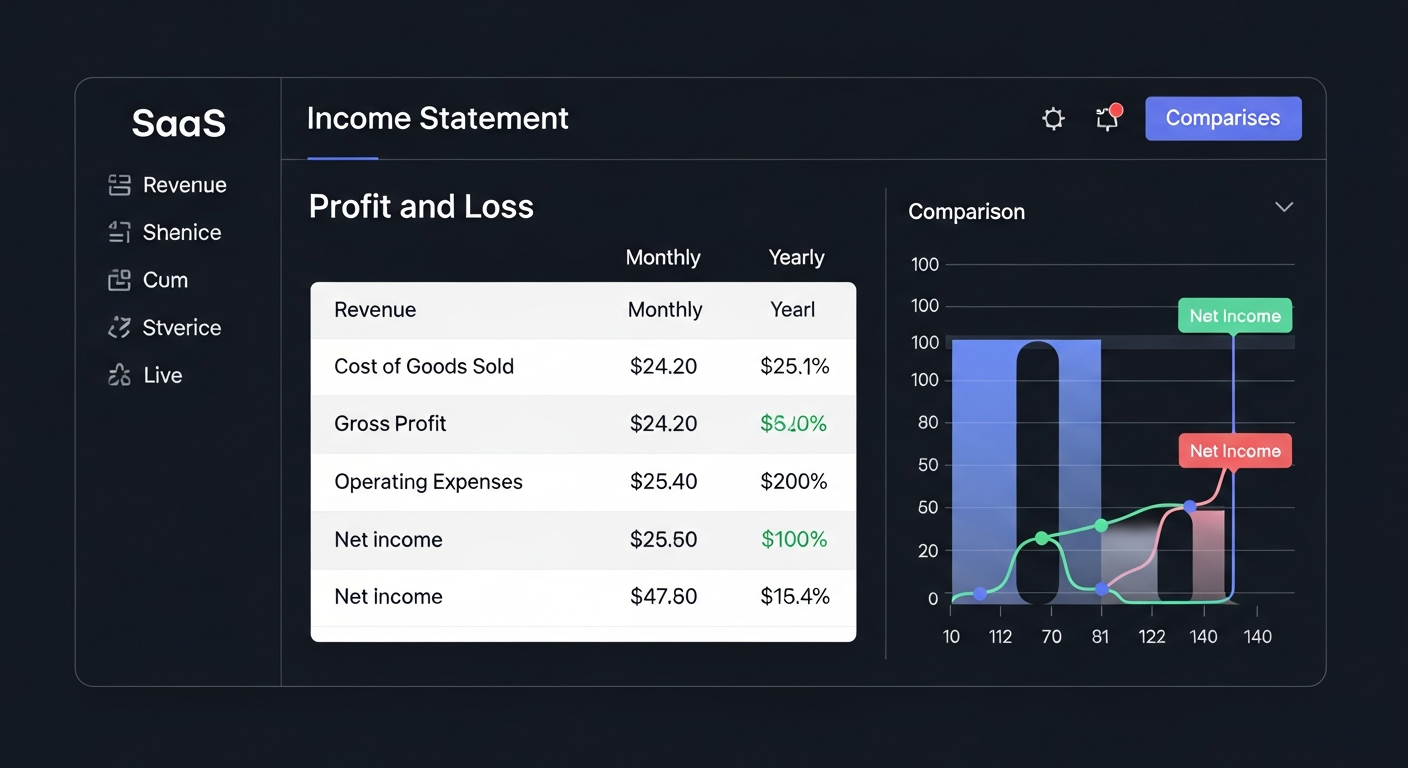The width and height of the screenshot is (1408, 768).
Task: Select the Revenue icon in the sidebar
Action: click(x=119, y=184)
